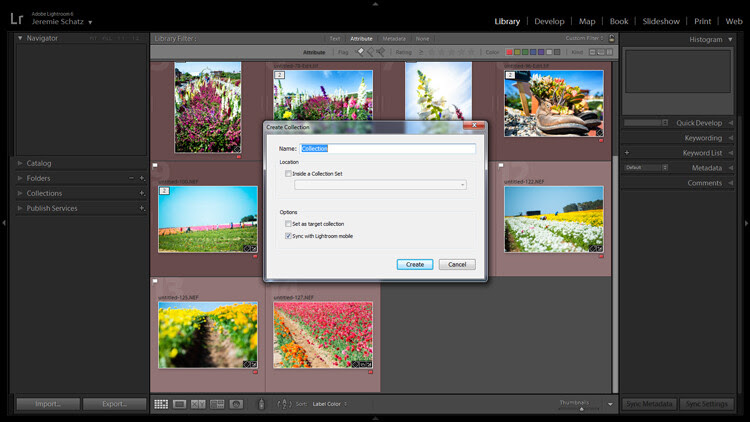The image size is (750, 422).
Task: Click the Export button
Action: (114, 404)
